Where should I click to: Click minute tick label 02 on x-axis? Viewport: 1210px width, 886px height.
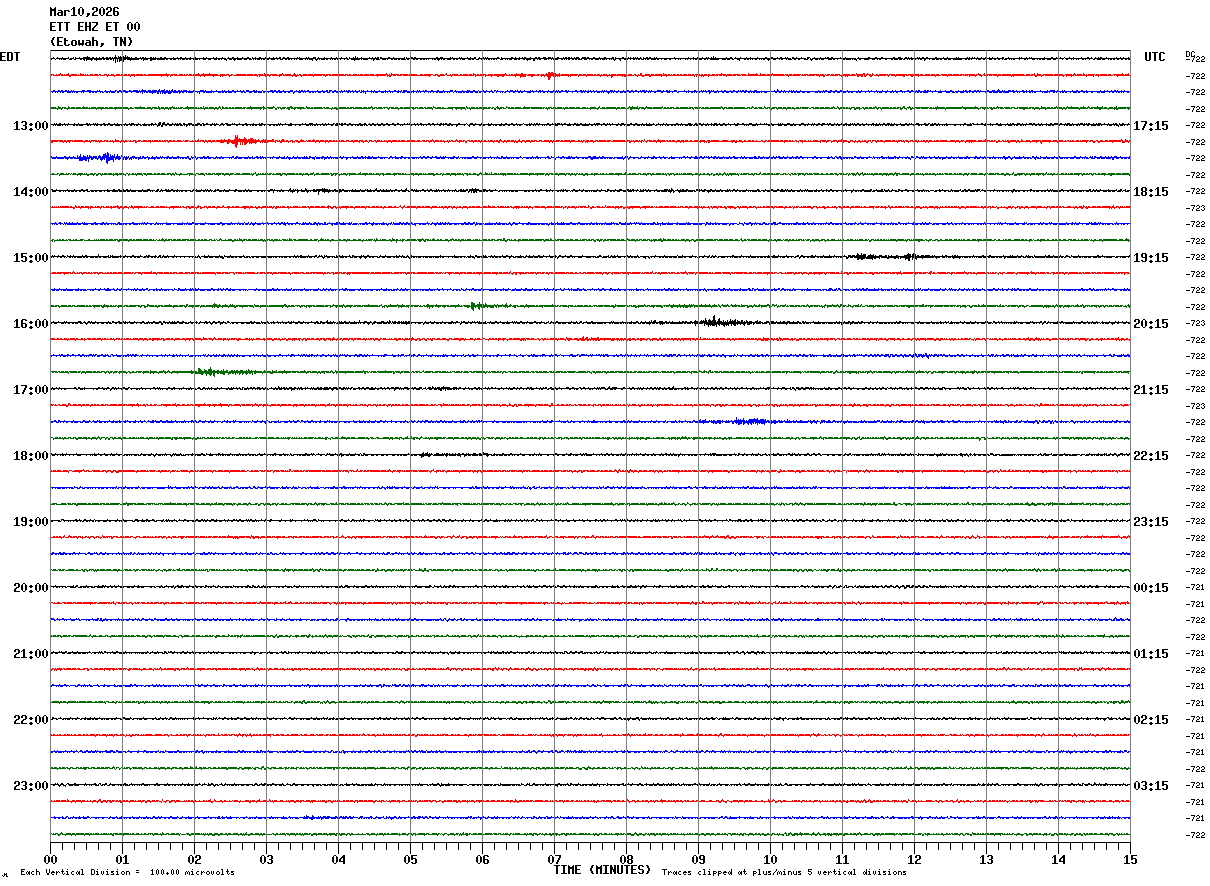coord(194,859)
